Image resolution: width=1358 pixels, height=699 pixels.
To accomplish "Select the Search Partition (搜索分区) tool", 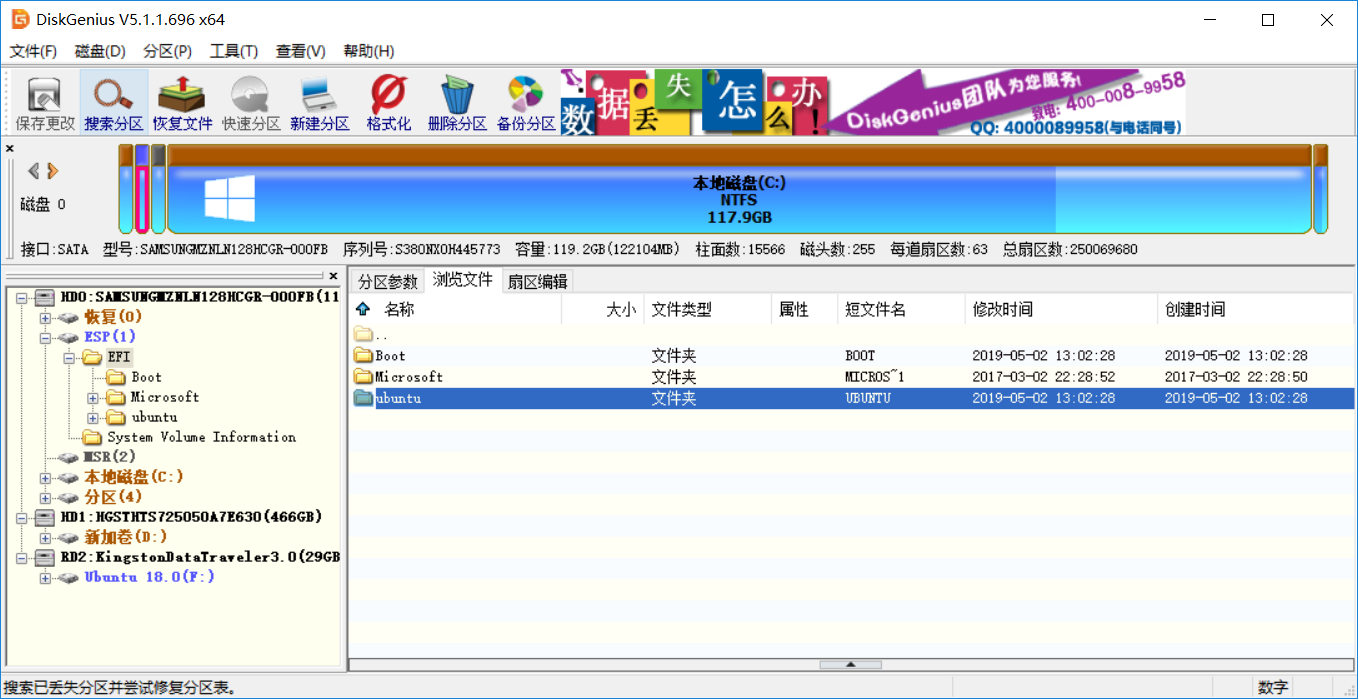I will click(114, 103).
